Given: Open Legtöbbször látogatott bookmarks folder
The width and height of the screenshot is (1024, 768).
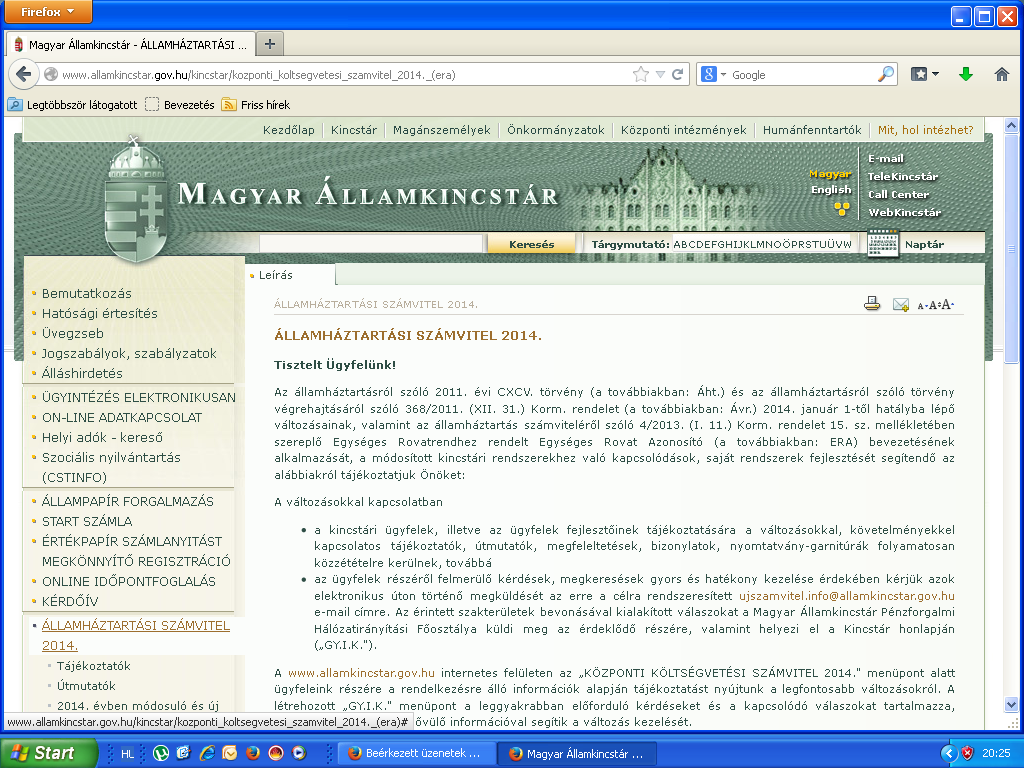Looking at the screenshot, I should 73,104.
